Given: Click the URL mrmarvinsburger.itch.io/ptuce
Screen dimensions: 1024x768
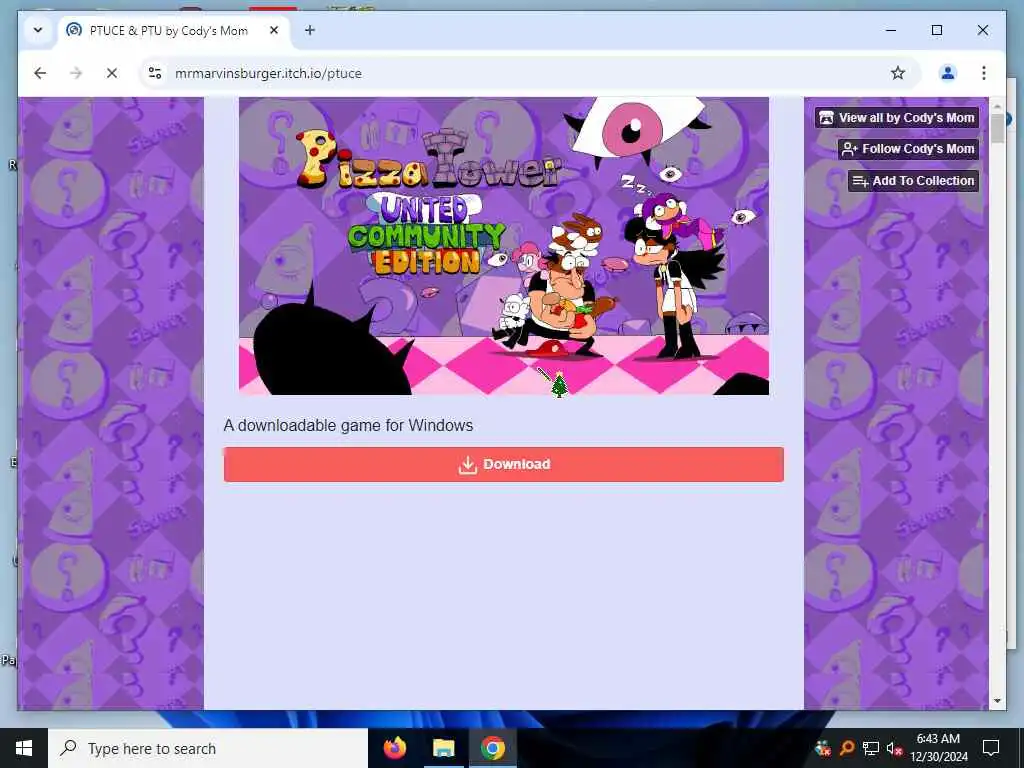Looking at the screenshot, I should pyautogui.click(x=268, y=73).
